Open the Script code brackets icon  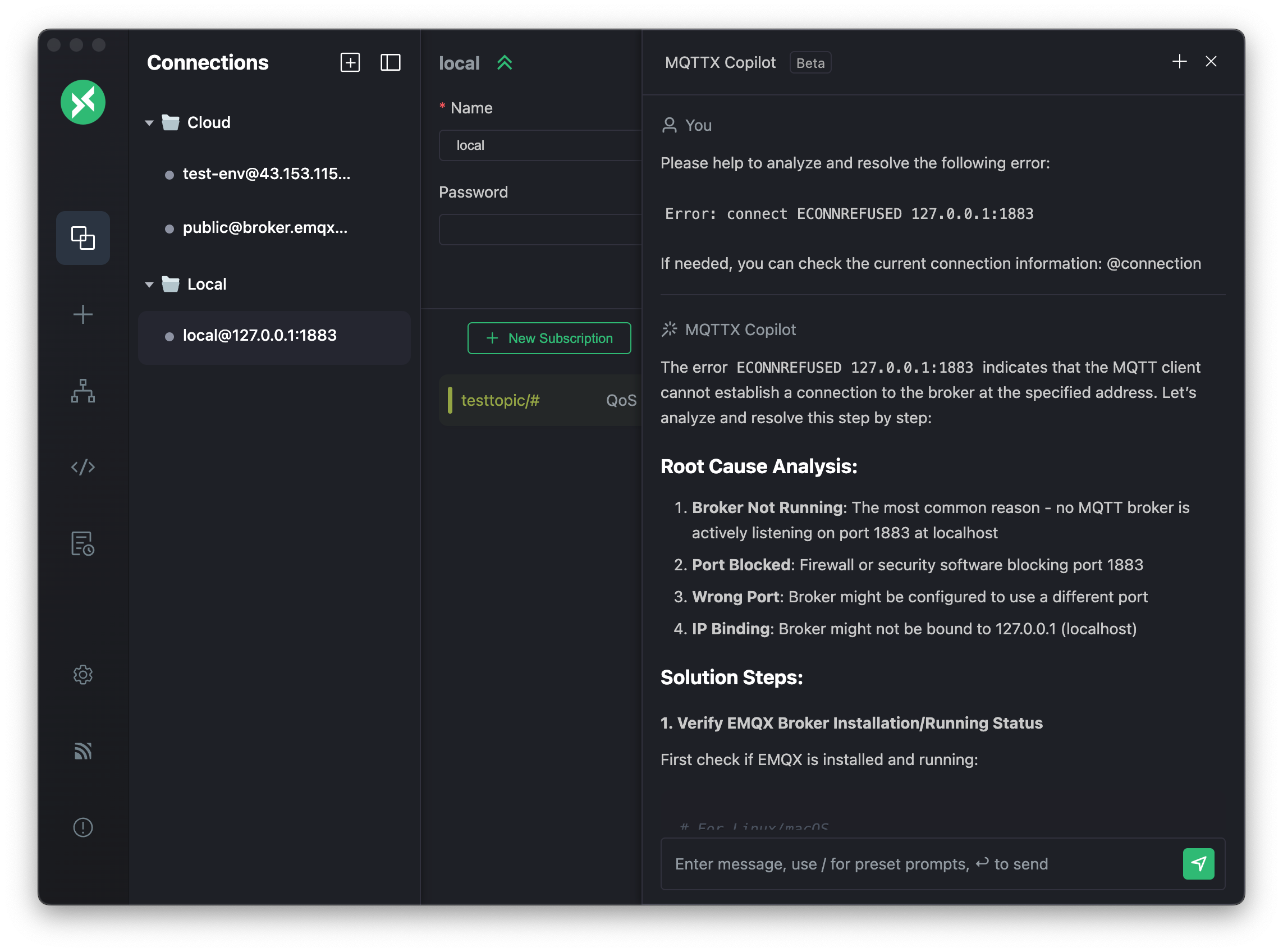tap(83, 467)
